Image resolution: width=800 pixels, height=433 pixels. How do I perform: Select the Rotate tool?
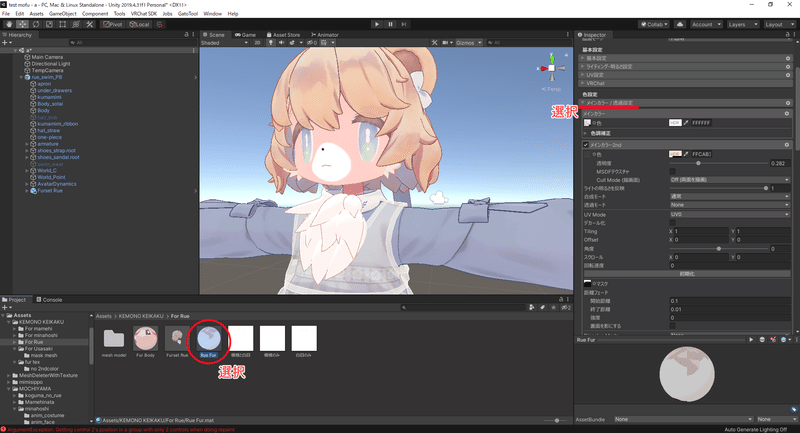tap(36, 24)
